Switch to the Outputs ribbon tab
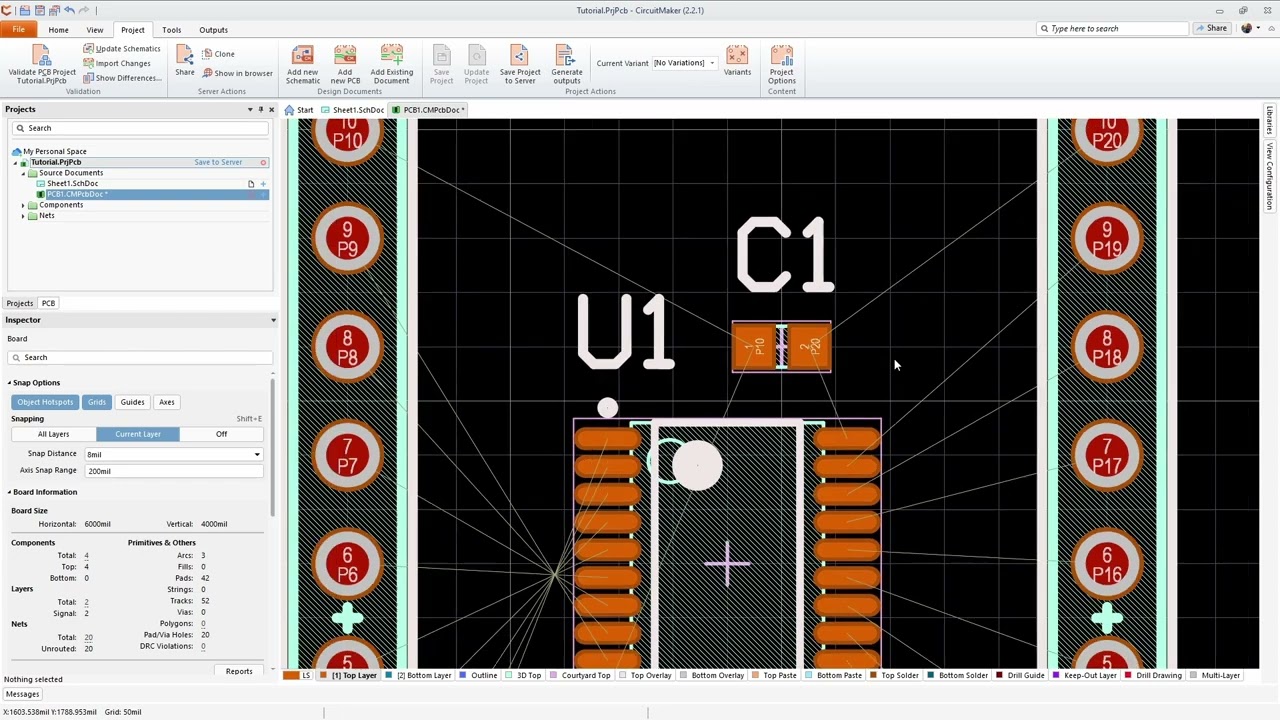Screen dimensions: 1280x720 point(213,30)
